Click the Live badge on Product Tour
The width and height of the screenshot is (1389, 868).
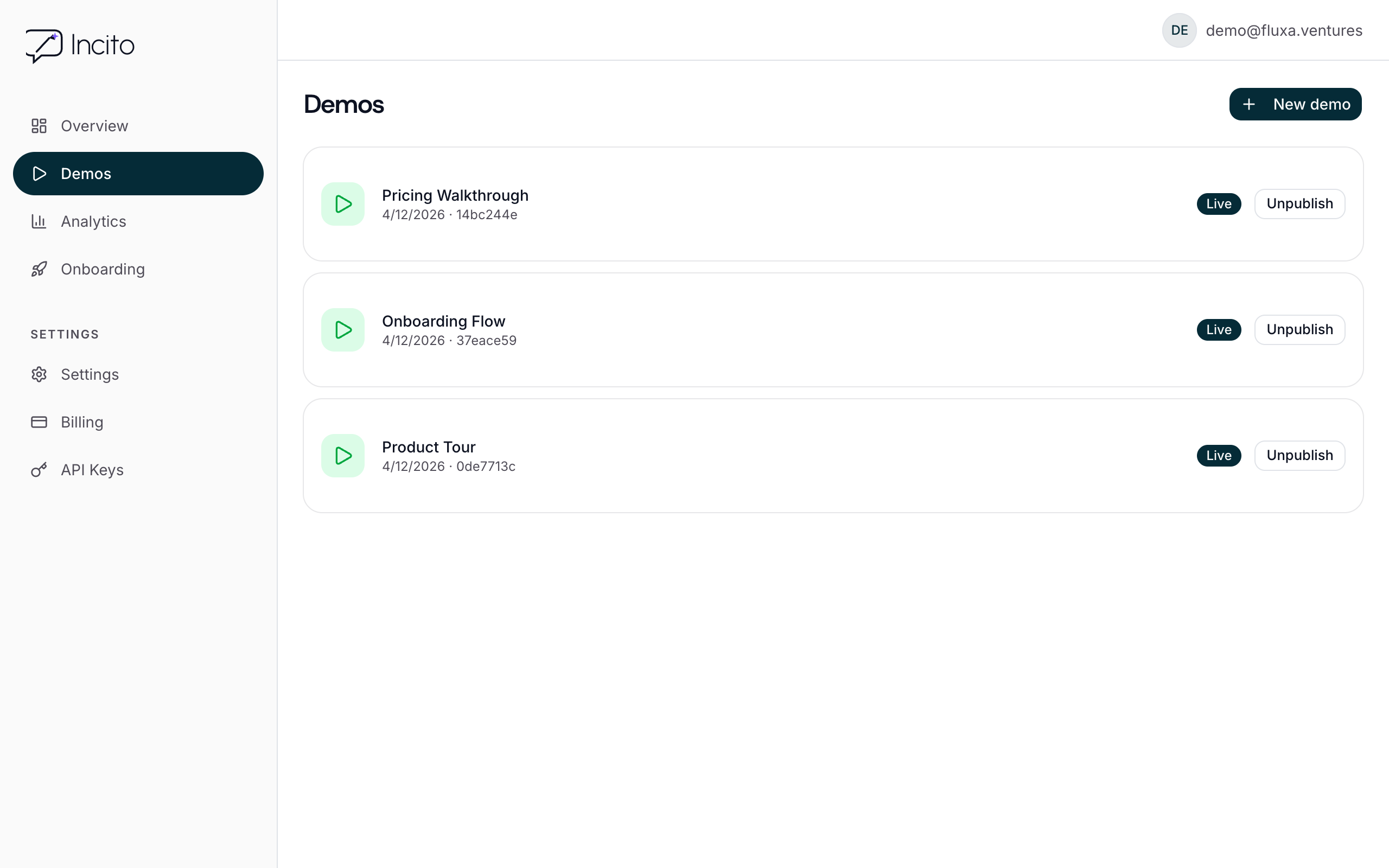1219,455
